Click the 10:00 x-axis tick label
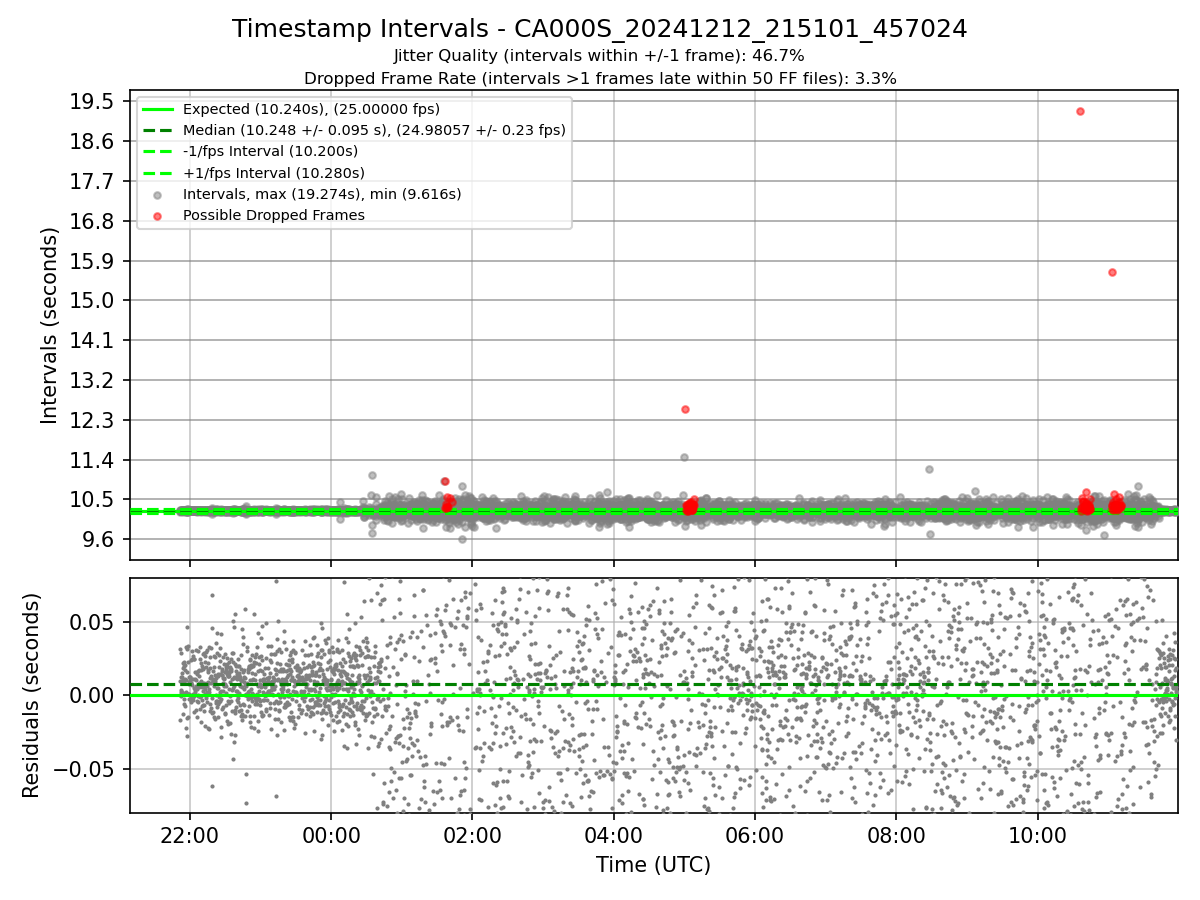Screen dimensions: 1200x900 click(x=1037, y=836)
